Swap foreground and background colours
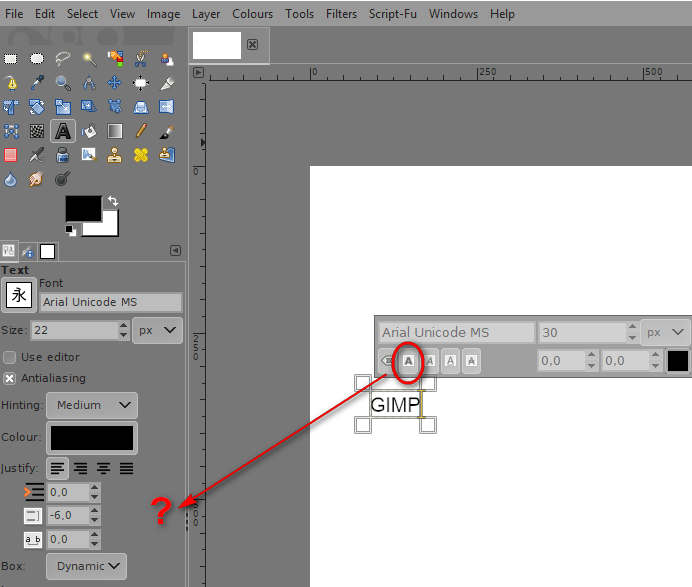The width and height of the screenshot is (692, 587). tap(112, 201)
